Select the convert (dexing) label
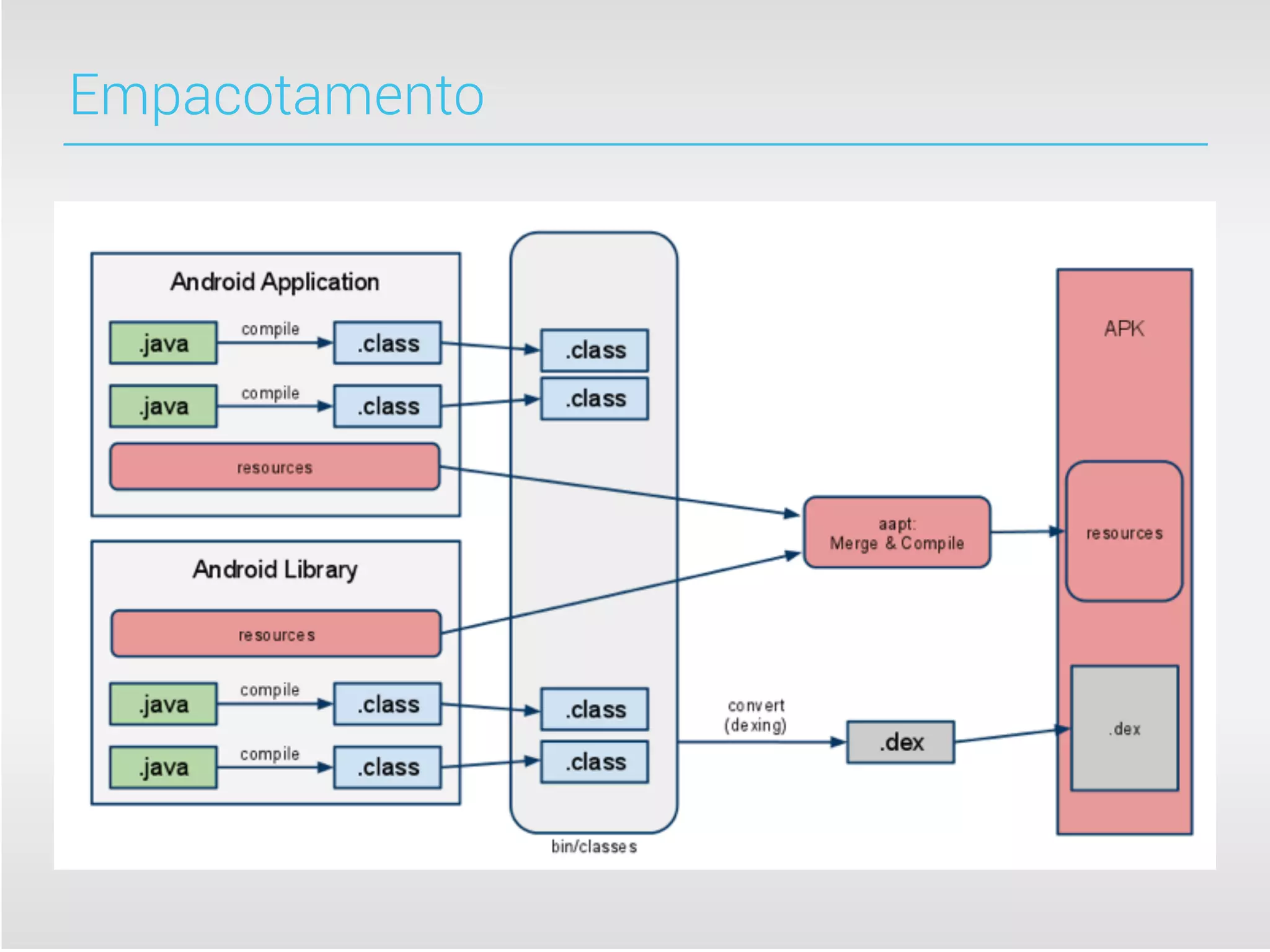Image resolution: width=1270 pixels, height=952 pixels. [755, 715]
